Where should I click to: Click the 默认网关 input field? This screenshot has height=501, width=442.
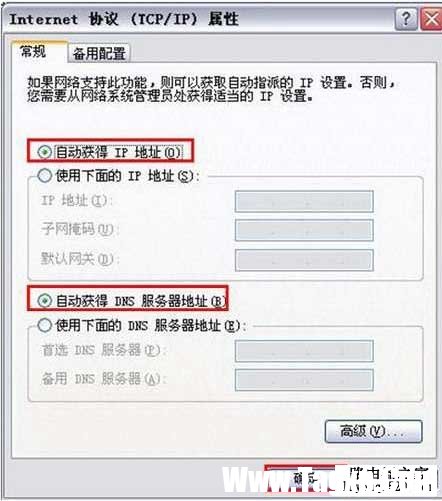click(304, 260)
